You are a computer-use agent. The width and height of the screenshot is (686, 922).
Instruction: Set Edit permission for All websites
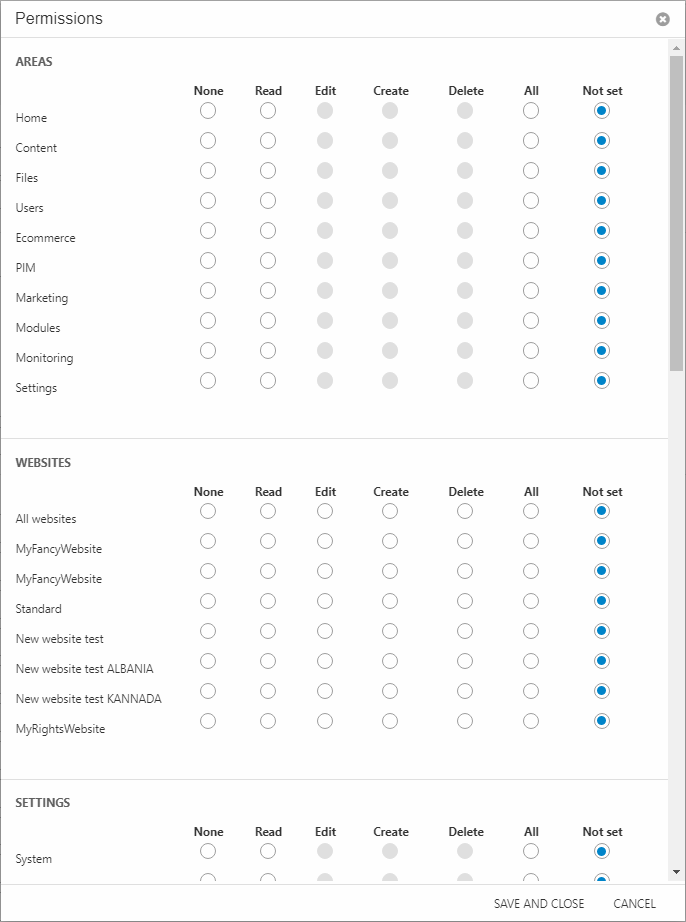point(325,512)
